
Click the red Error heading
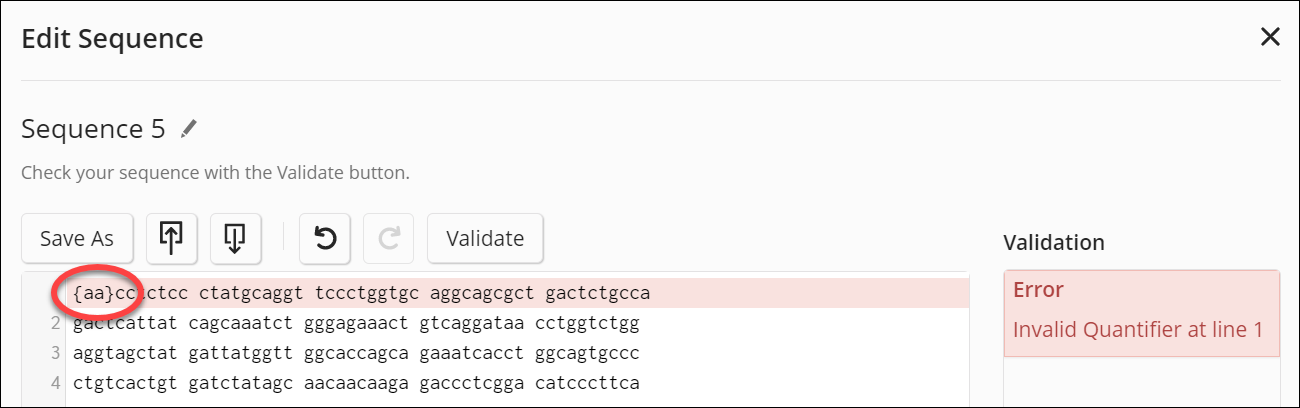(x=1038, y=290)
